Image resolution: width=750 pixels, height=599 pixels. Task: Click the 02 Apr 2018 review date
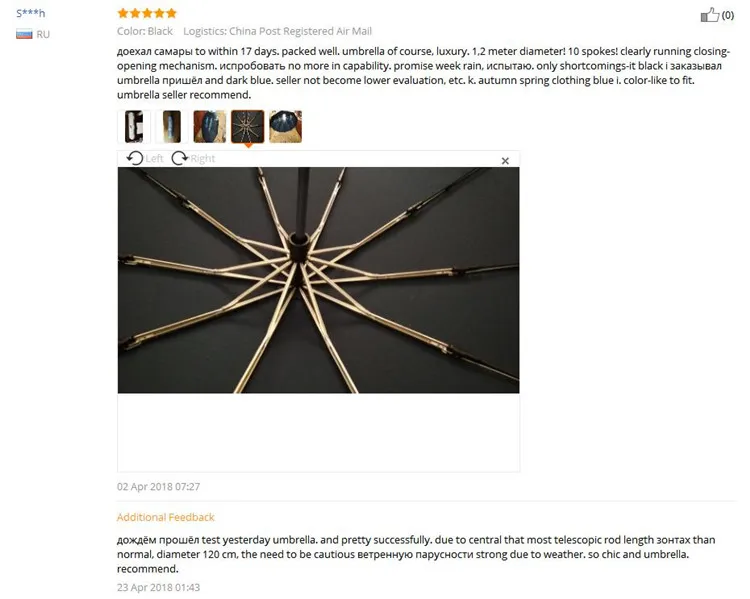coord(158,487)
